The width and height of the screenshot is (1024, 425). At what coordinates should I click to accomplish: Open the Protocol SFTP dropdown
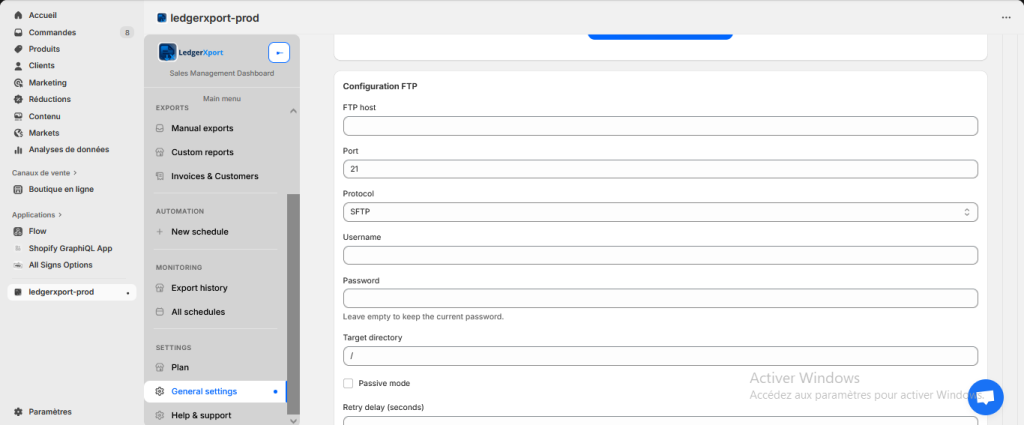[x=659, y=212]
